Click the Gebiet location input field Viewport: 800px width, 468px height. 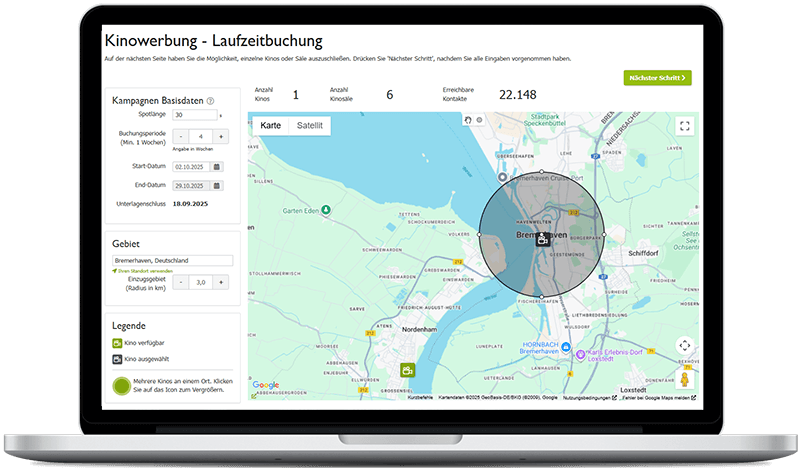[172, 260]
